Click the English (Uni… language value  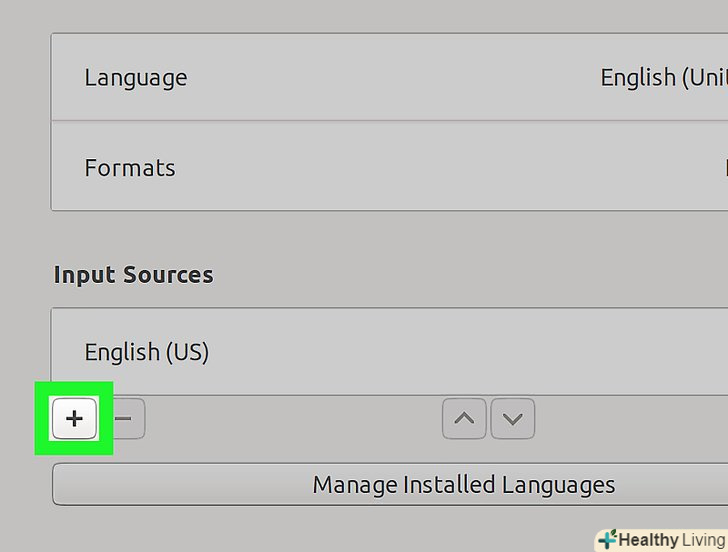(x=663, y=78)
